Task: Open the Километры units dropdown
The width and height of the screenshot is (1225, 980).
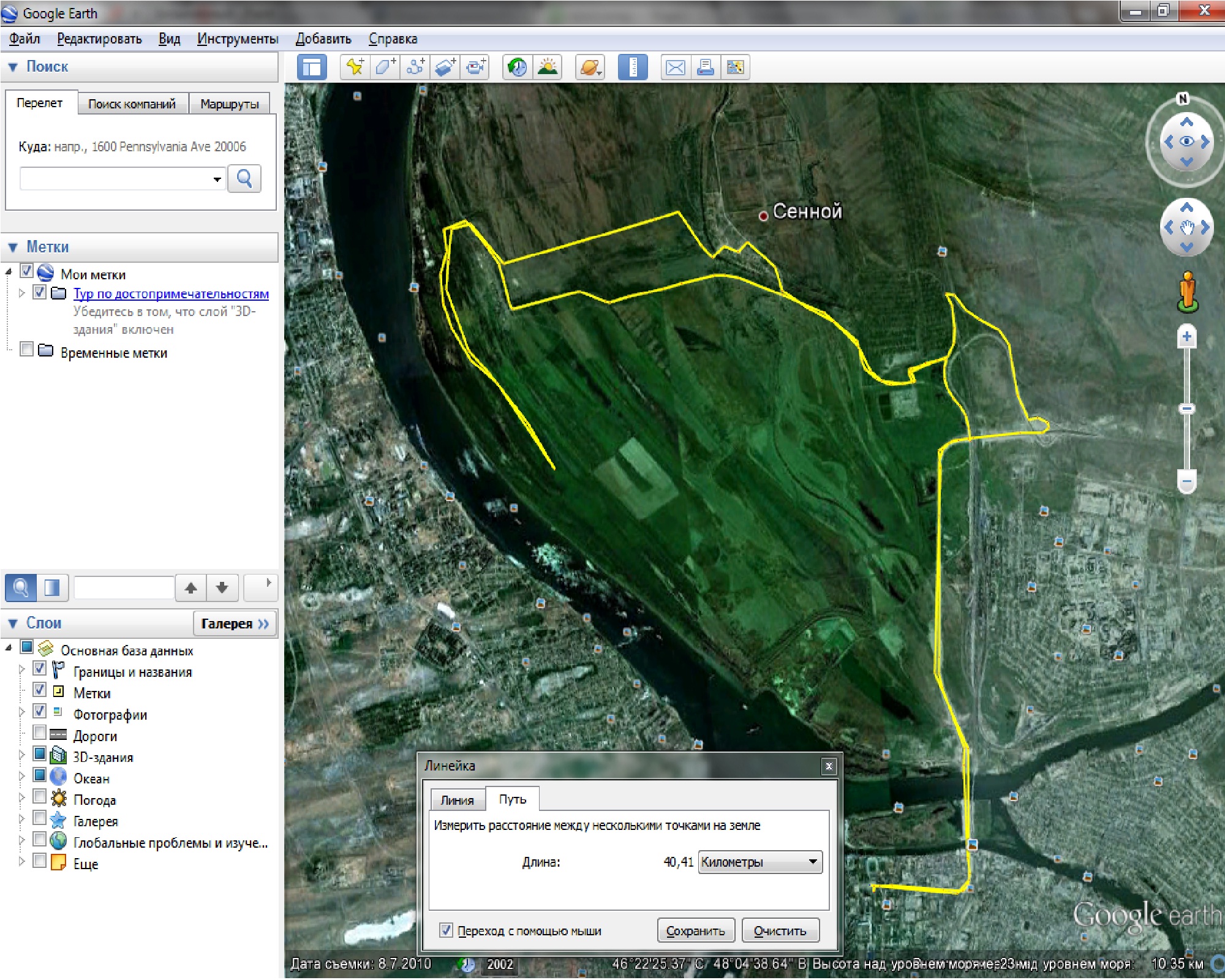Action: coord(759,862)
